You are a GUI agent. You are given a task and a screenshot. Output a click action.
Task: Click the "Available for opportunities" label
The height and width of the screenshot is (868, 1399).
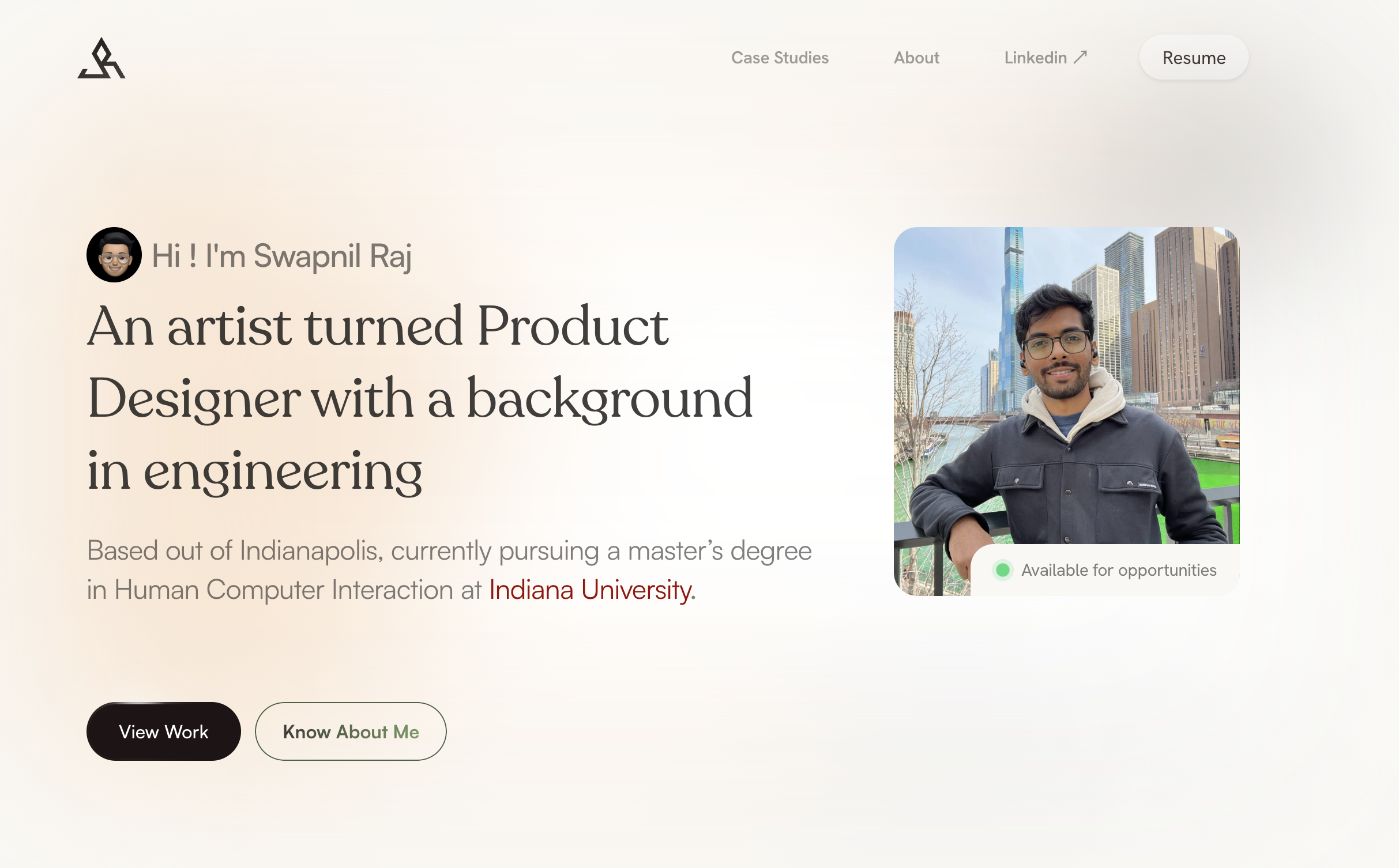click(1119, 570)
